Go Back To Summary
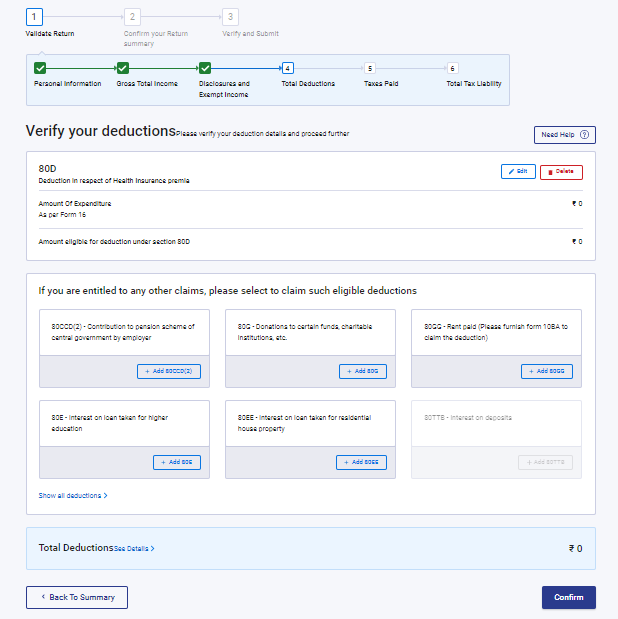Image resolution: width=618 pixels, height=619 pixels. [77, 597]
